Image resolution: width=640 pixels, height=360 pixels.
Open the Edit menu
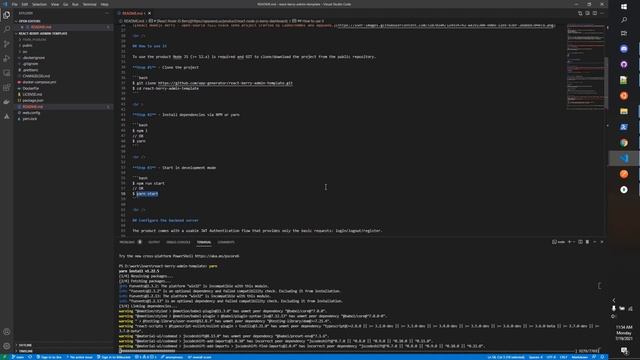[25, 4]
